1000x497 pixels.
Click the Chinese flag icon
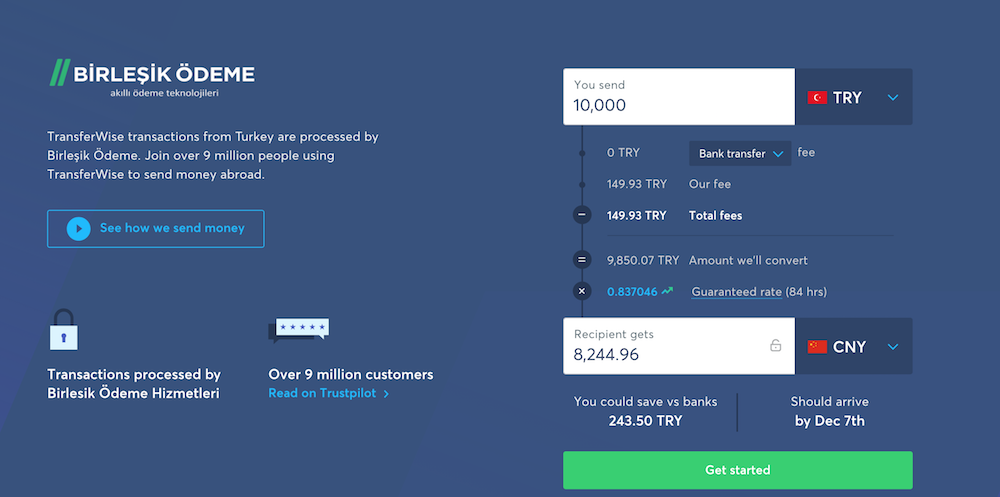pos(817,346)
